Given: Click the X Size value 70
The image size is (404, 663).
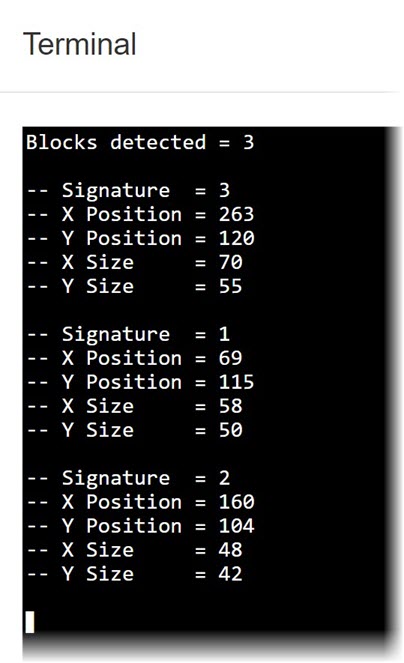Looking at the screenshot, I should (x=230, y=262).
